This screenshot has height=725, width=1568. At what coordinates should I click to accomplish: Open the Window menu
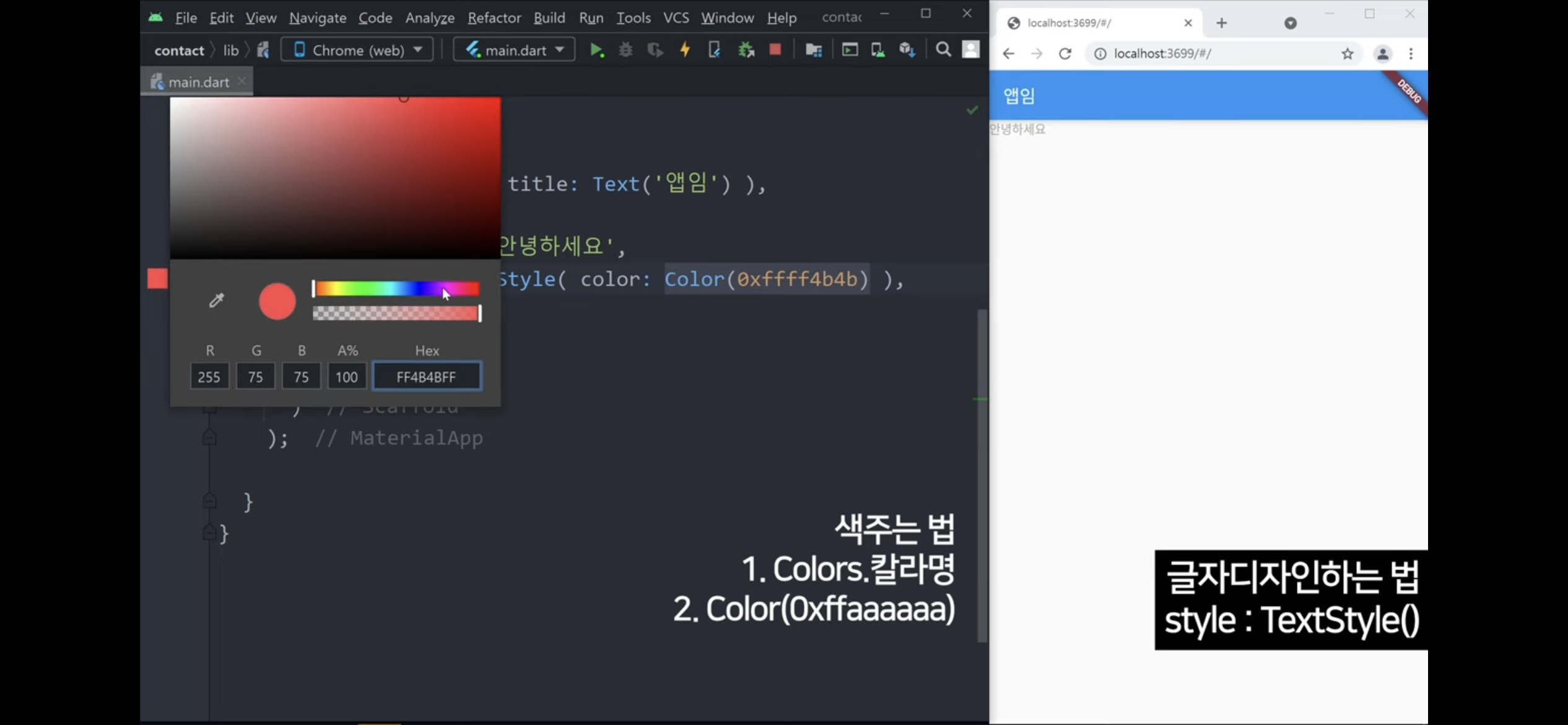[727, 17]
